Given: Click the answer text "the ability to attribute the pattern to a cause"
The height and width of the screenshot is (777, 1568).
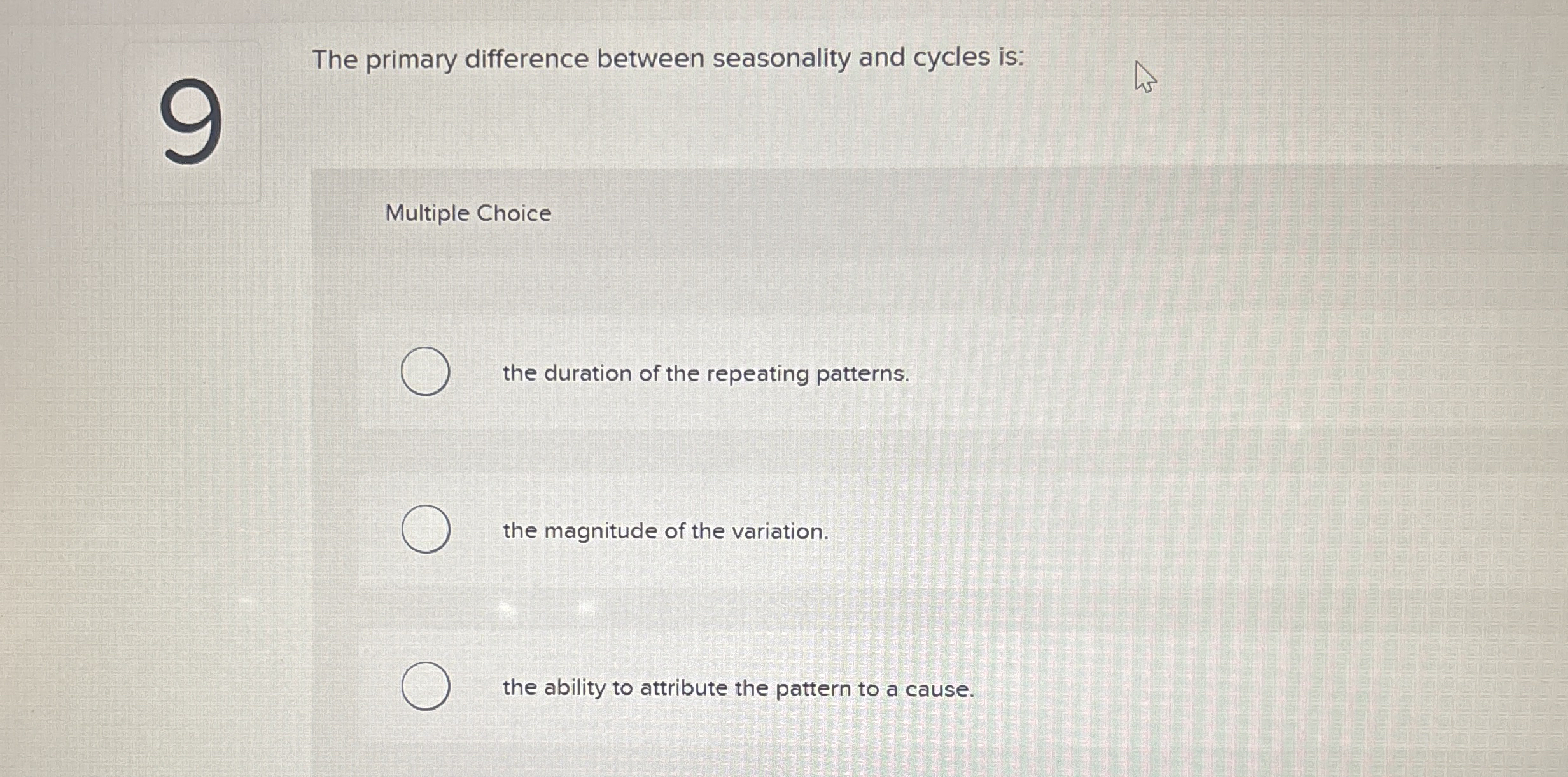Looking at the screenshot, I should click(738, 687).
